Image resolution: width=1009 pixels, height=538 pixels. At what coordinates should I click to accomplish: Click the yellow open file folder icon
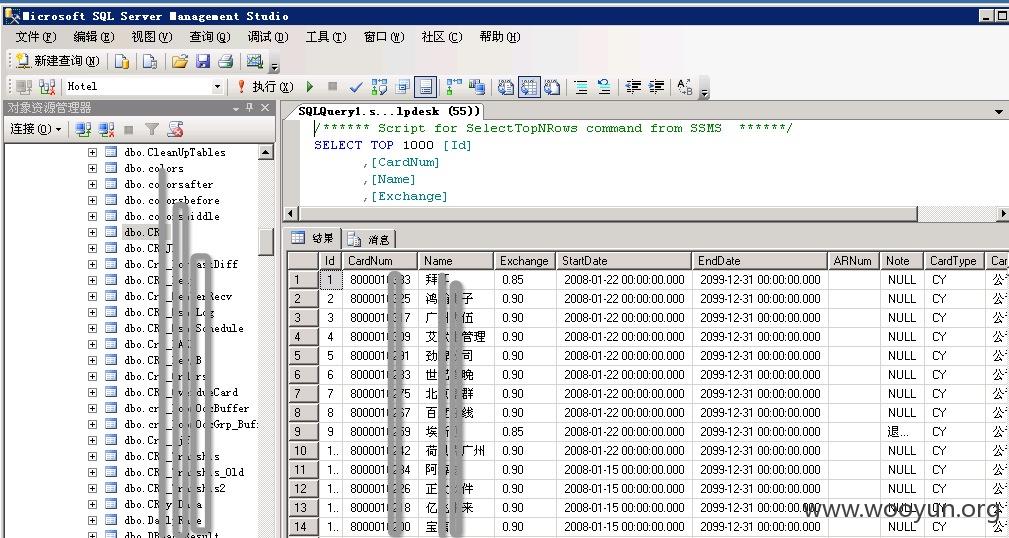(180, 61)
